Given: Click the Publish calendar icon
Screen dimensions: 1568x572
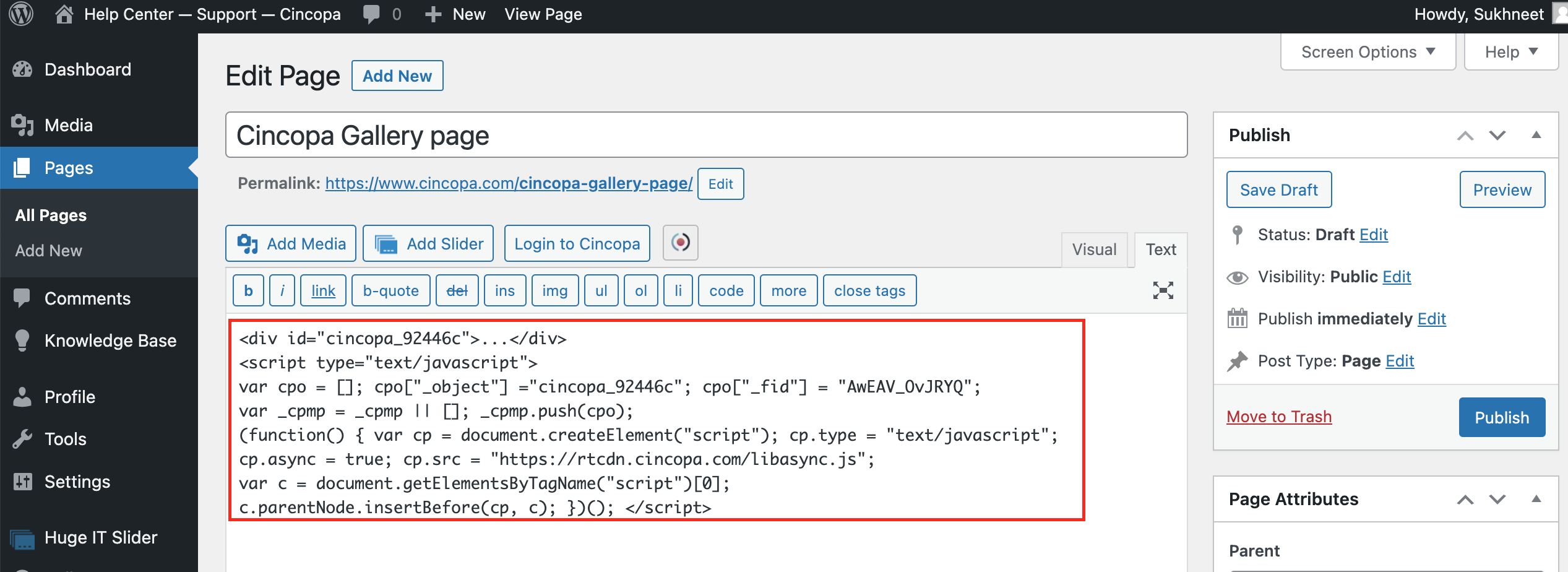Looking at the screenshot, I should 1237,319.
